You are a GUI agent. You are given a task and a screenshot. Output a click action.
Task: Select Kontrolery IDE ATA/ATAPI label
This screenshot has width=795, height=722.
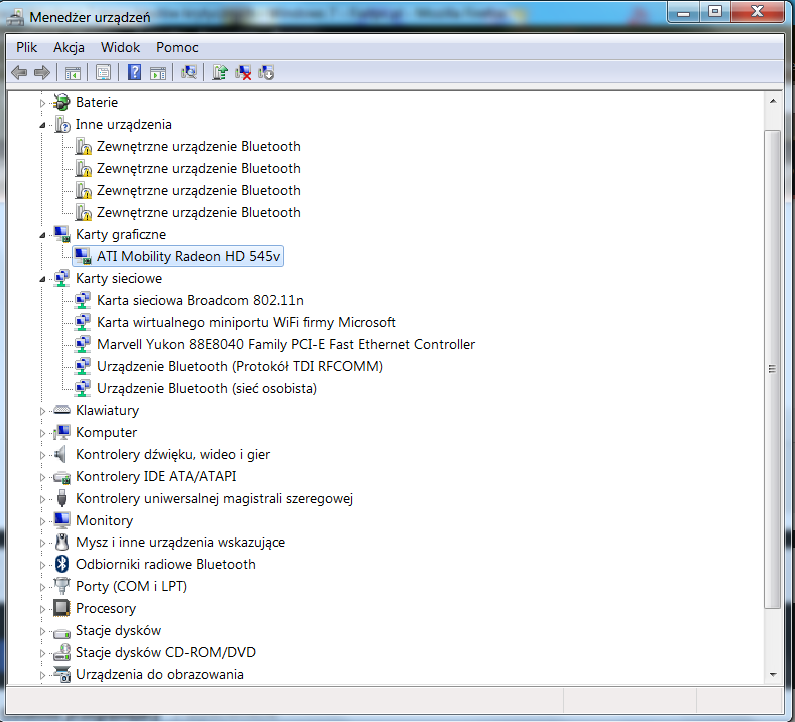point(156,476)
